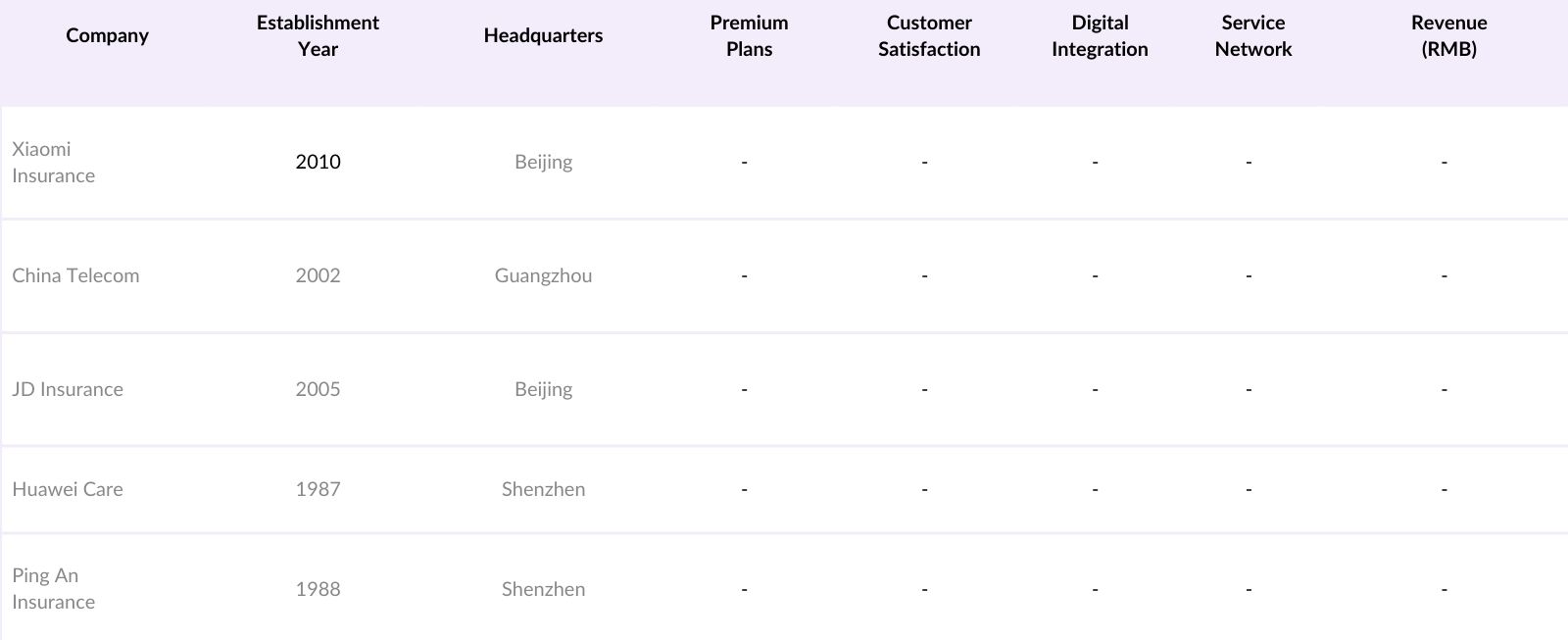Click the China Telecom company cell
The width and height of the screenshot is (1568, 640).
75,276
